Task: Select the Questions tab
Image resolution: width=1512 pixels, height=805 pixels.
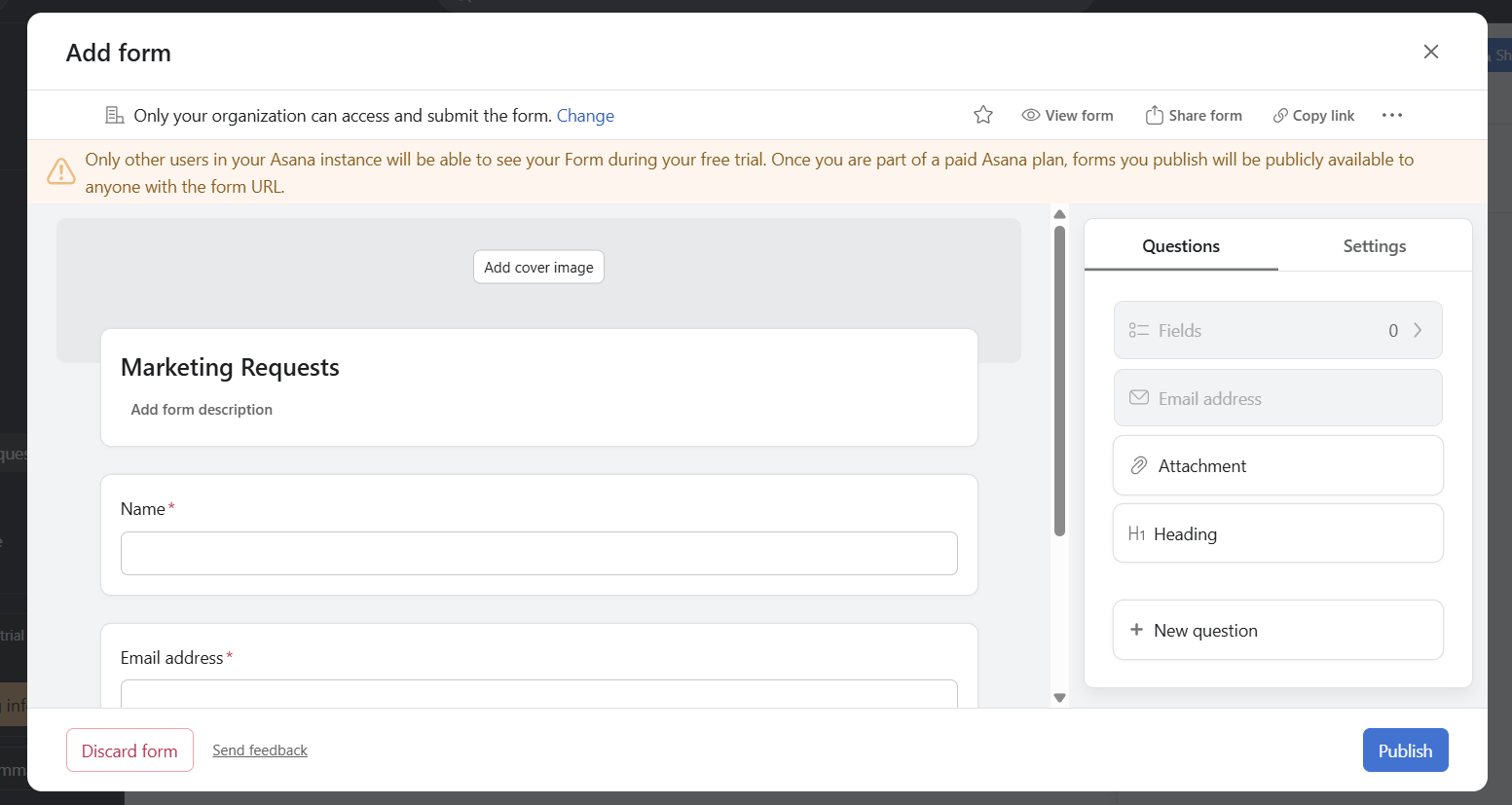Action: coord(1180,245)
